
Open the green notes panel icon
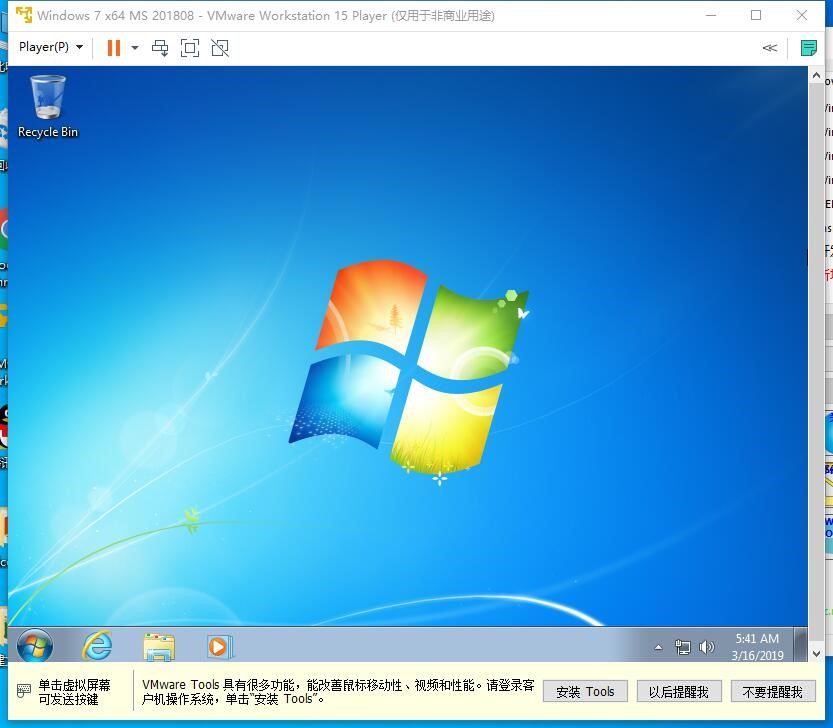809,48
